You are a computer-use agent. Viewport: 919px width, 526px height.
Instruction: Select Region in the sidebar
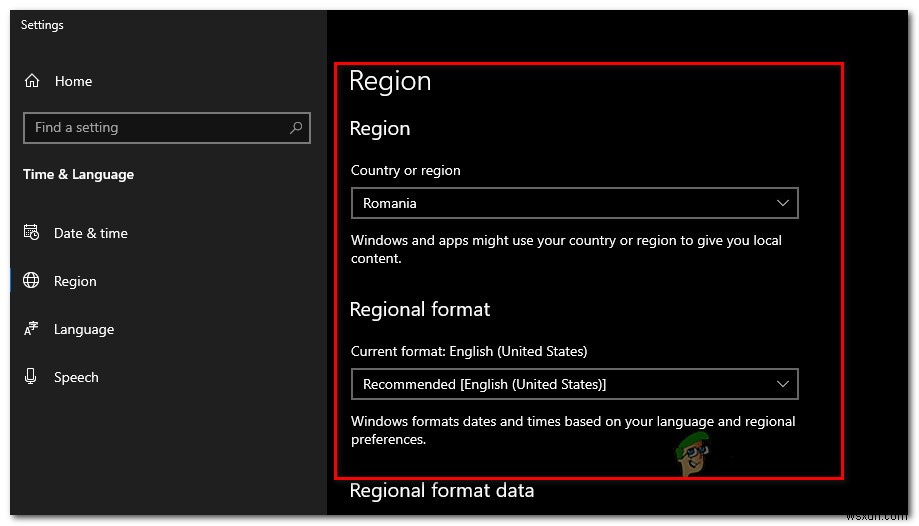(x=75, y=281)
